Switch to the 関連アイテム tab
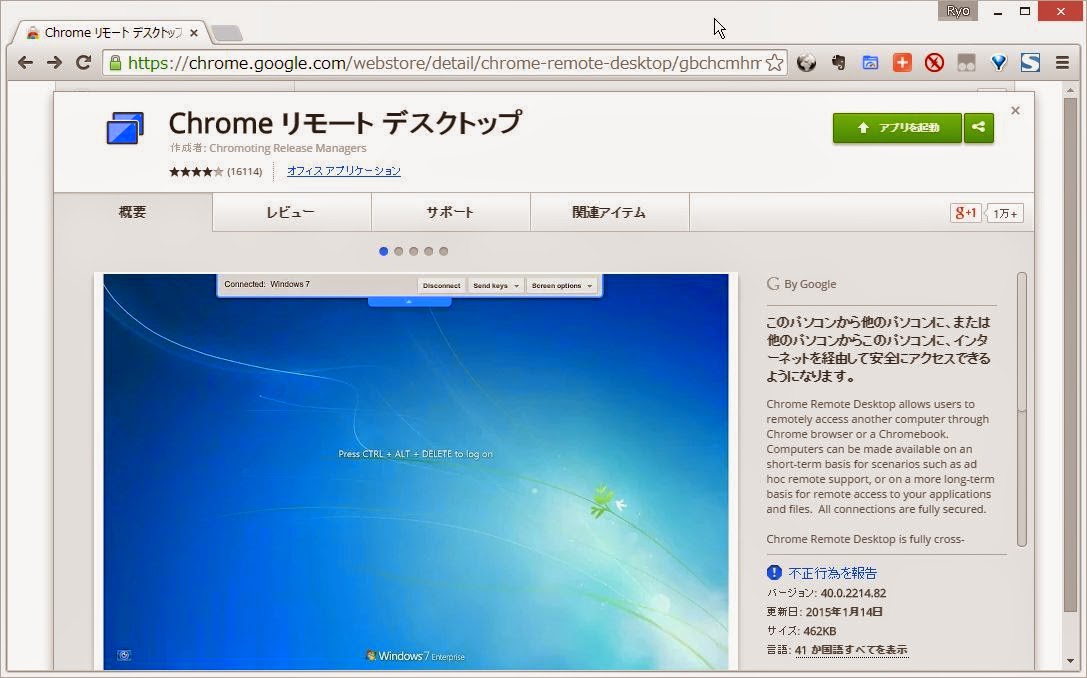Image resolution: width=1087 pixels, height=678 pixels. 609,212
